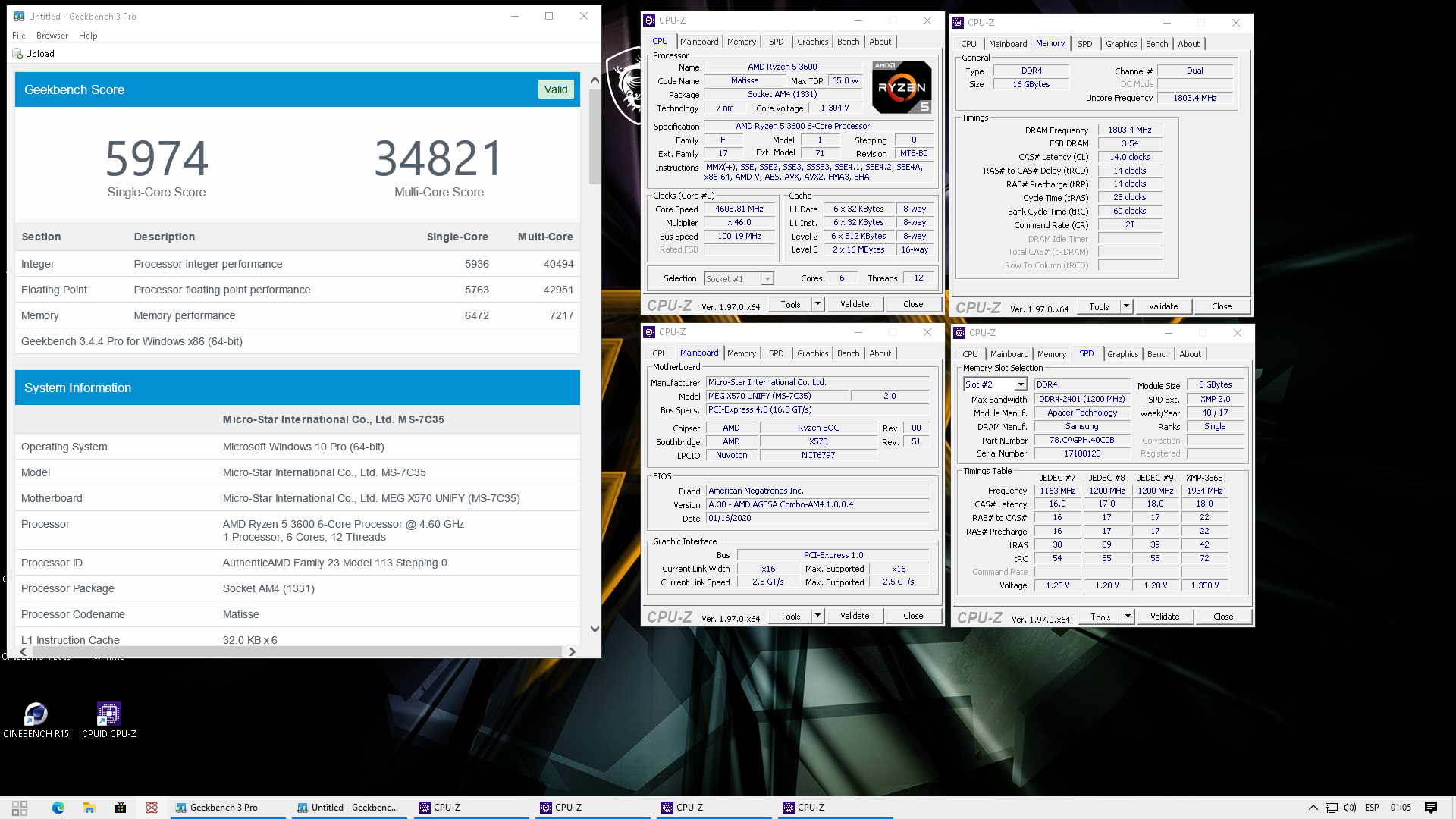Viewport: 1456px width, 819px height.
Task: Open File menu in Geekbench
Action: [19, 36]
